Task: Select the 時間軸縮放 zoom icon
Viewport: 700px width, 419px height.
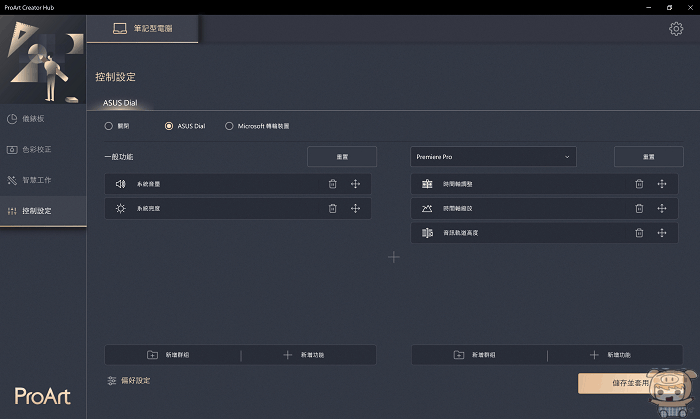Action: click(427, 208)
